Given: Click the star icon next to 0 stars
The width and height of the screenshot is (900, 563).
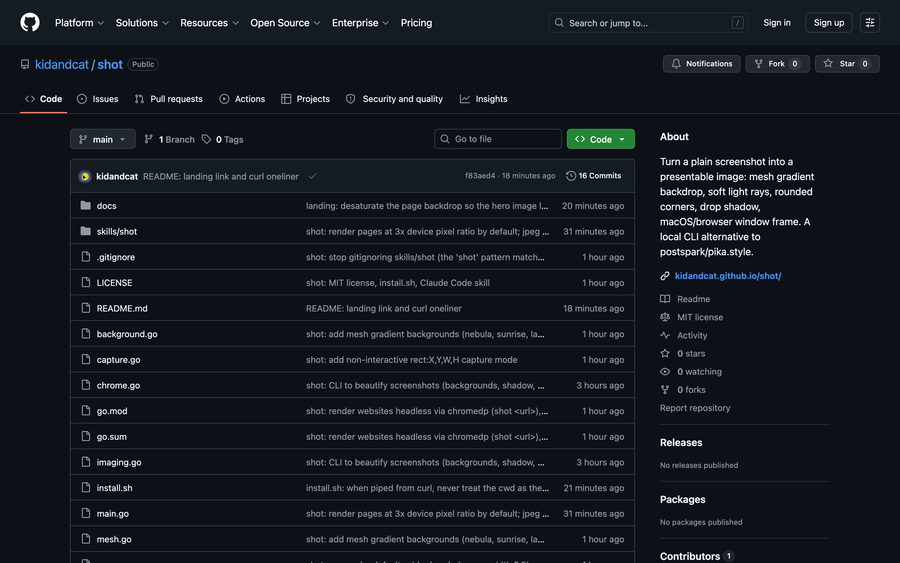Looking at the screenshot, I should [665, 354].
